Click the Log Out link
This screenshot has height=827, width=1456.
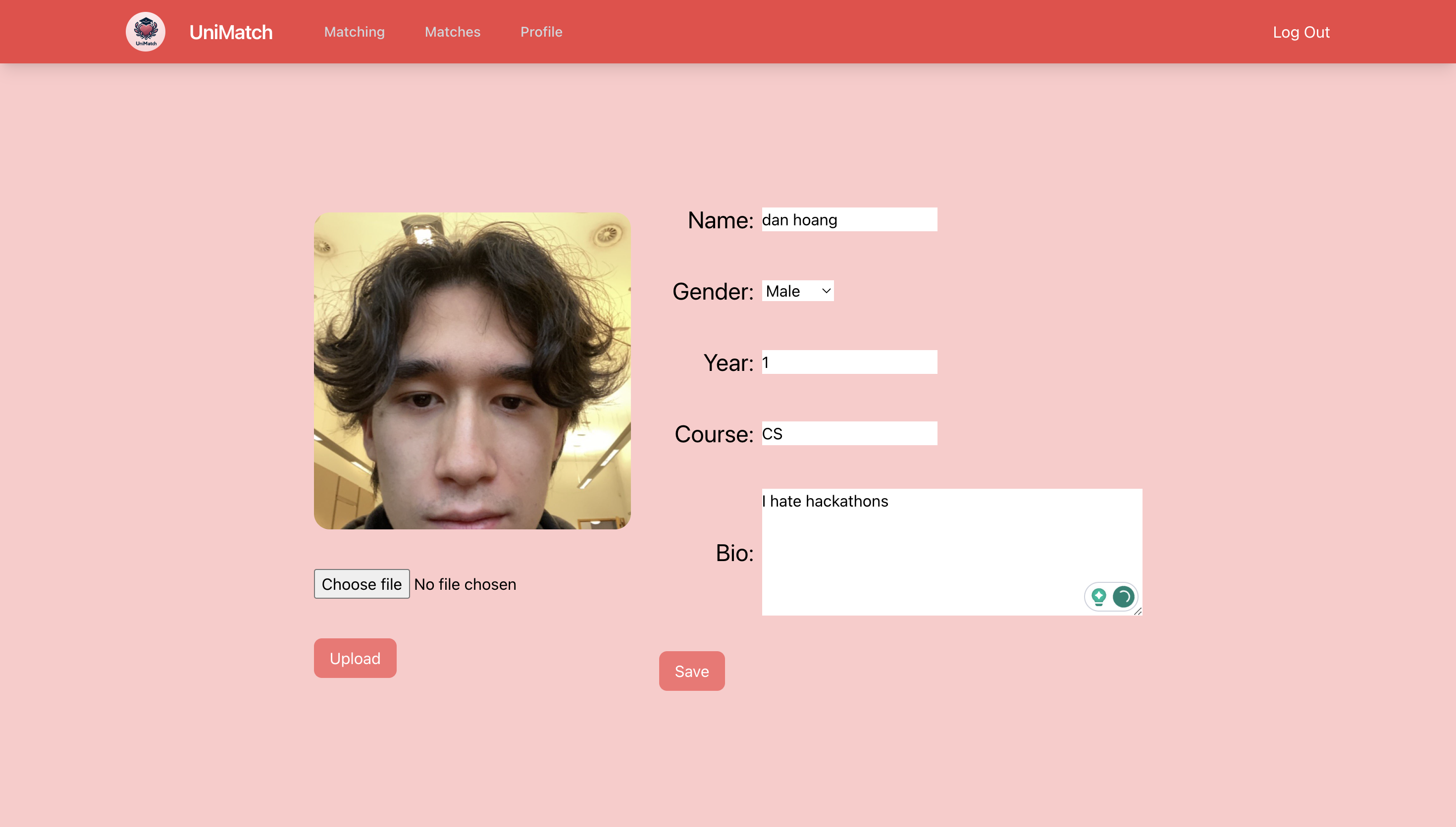pyautogui.click(x=1301, y=32)
